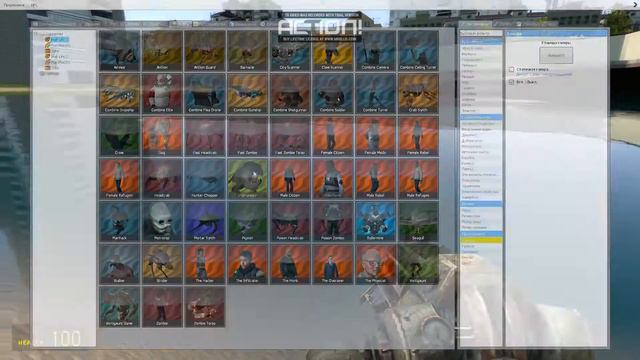Select the Headcrab NPC icon
Screen dimensions: 640x360
pos(162,179)
